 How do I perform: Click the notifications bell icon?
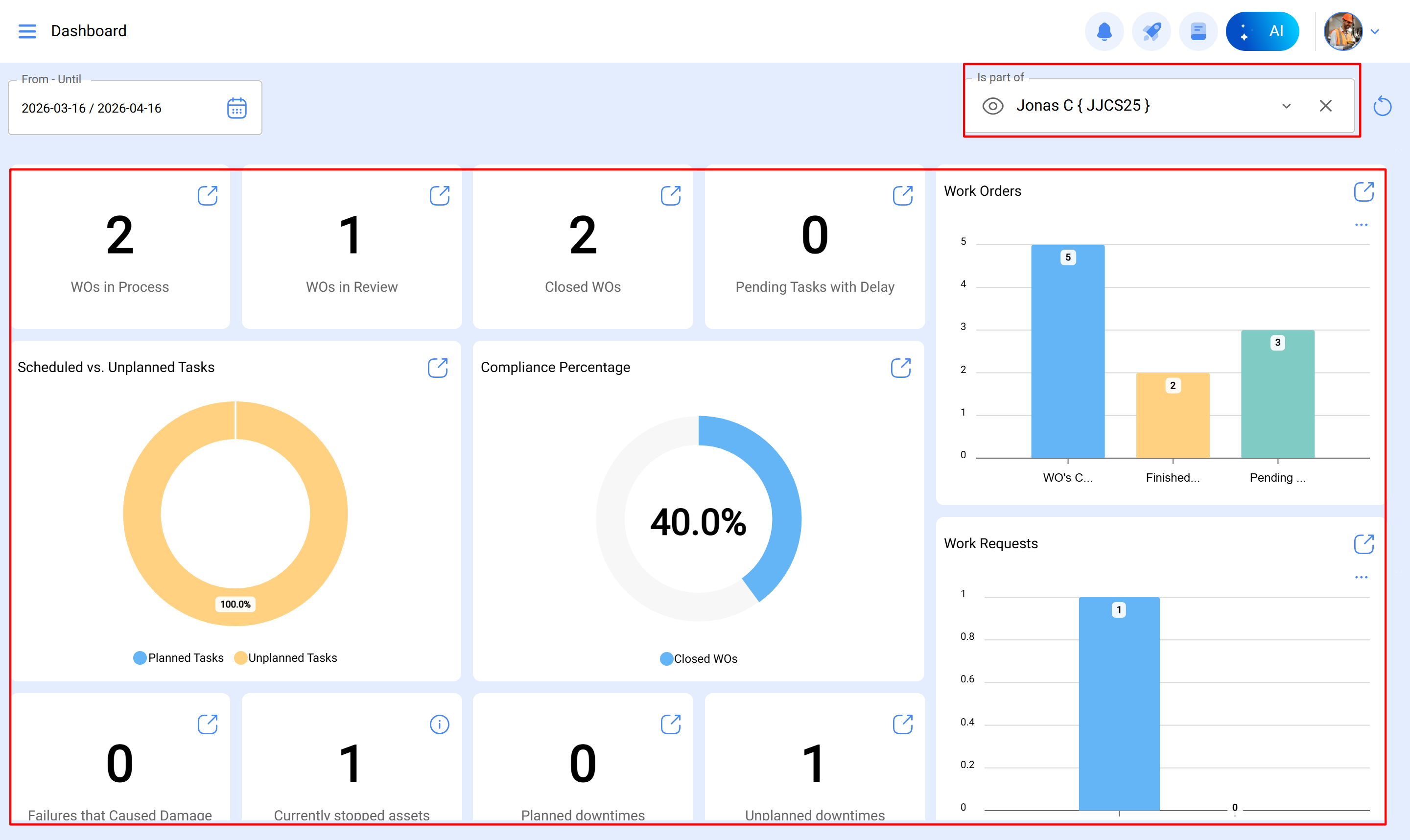click(x=1104, y=31)
